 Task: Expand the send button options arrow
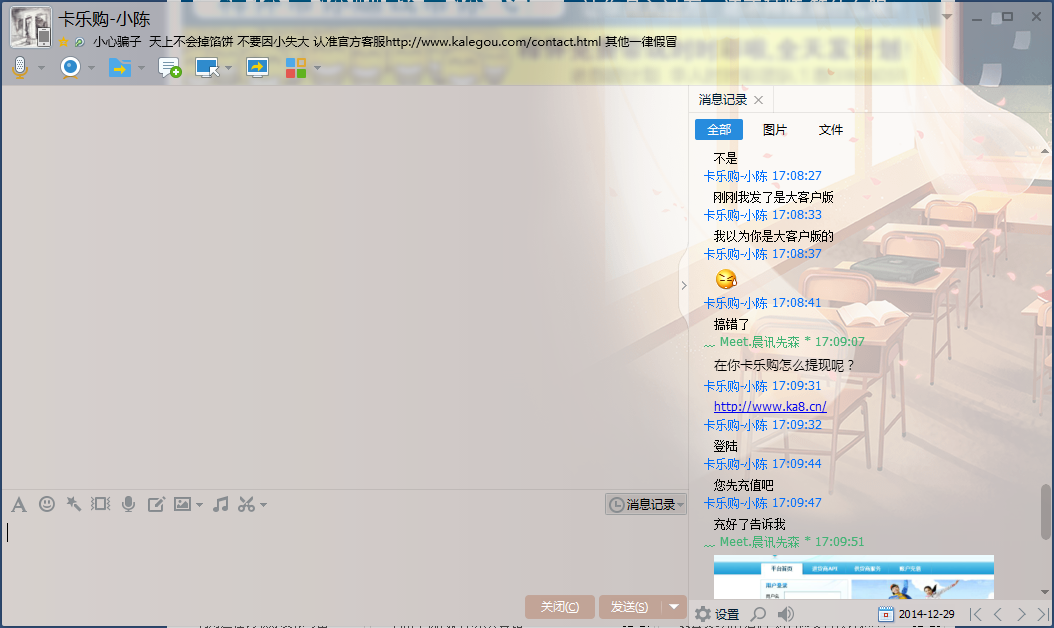pyautogui.click(x=676, y=607)
